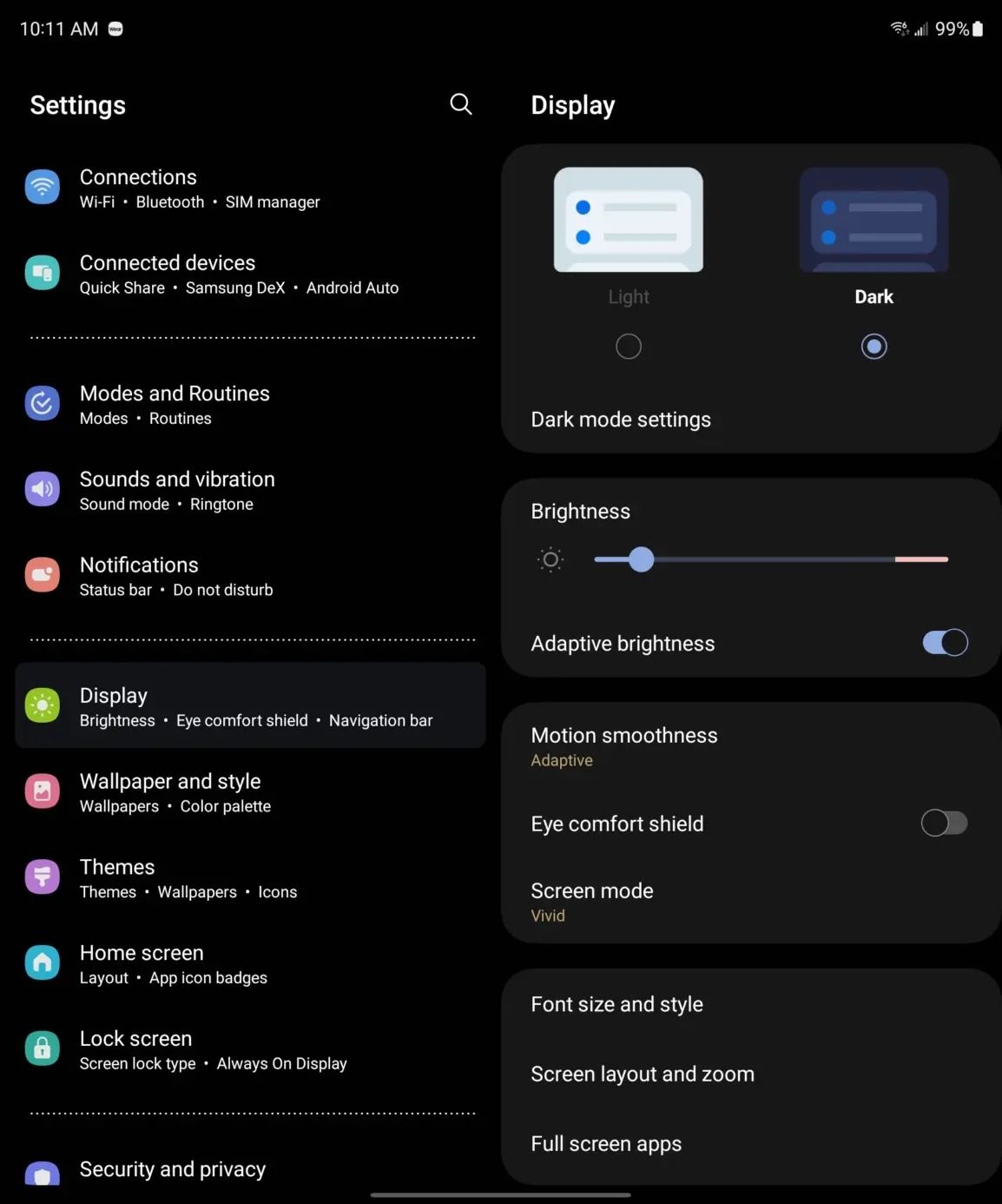Viewport: 1002px width, 1204px height.
Task: Open Motion smoothness options
Action: tap(751, 746)
